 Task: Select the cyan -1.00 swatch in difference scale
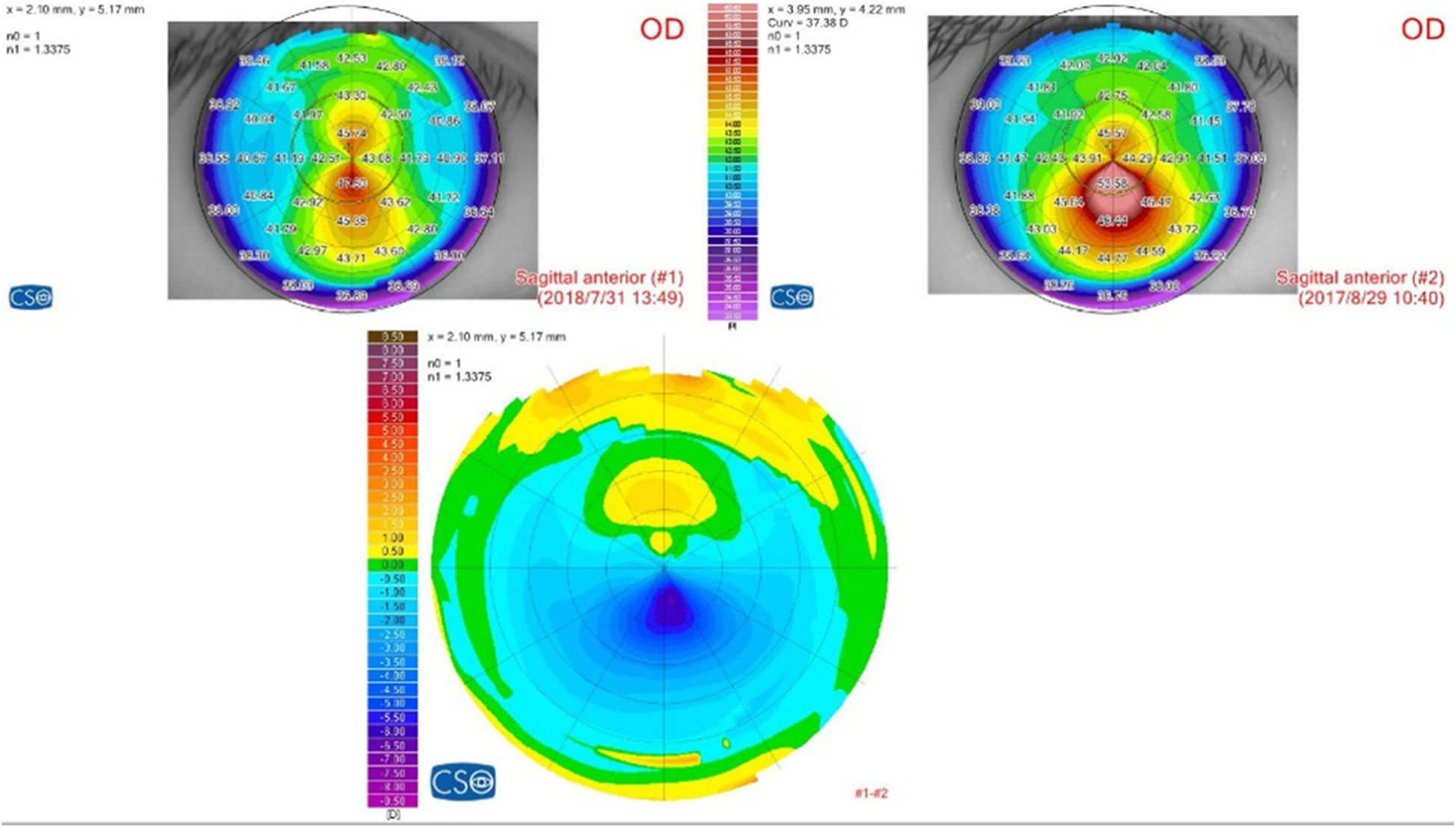coord(393,592)
